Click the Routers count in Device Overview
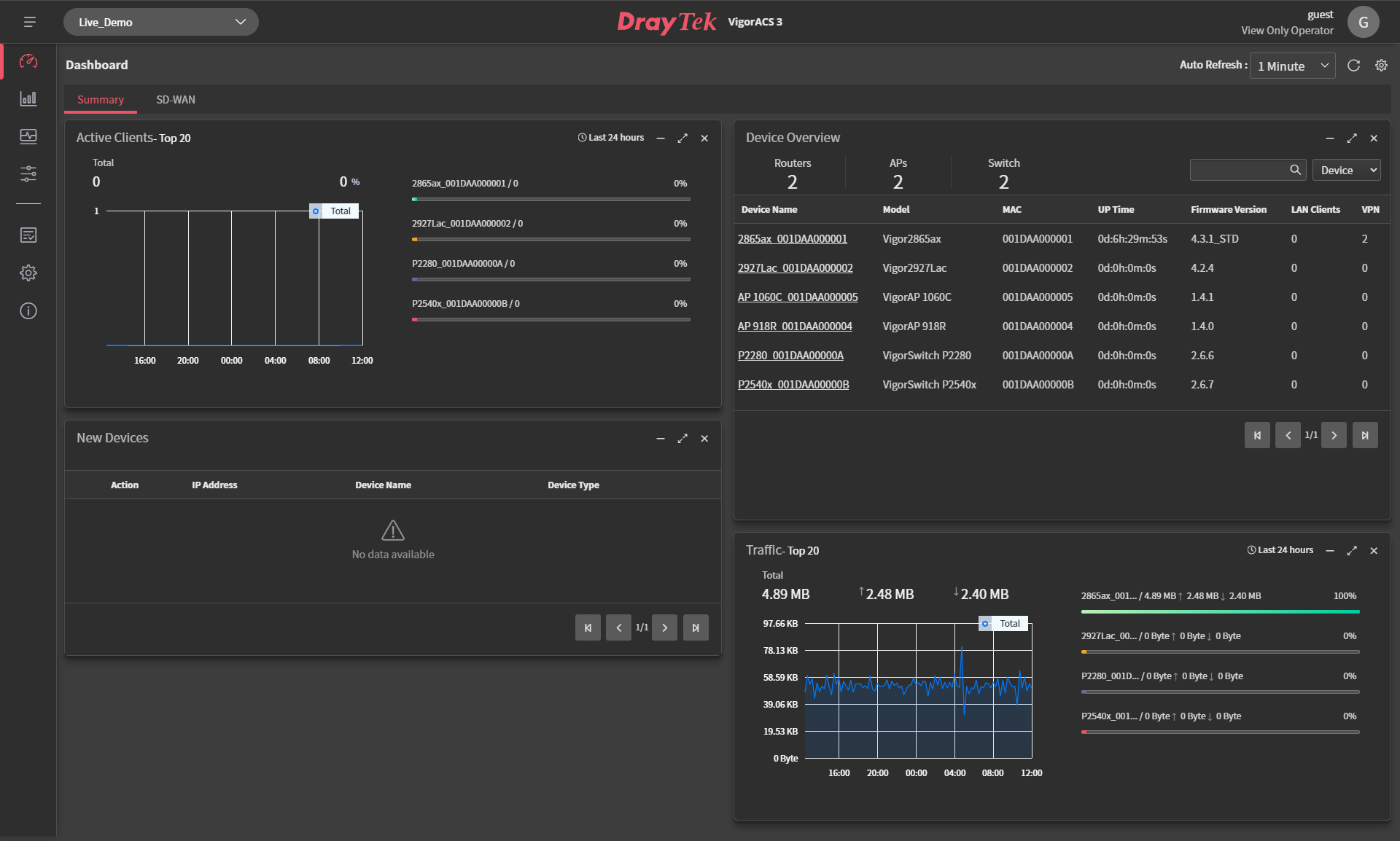 (x=793, y=181)
